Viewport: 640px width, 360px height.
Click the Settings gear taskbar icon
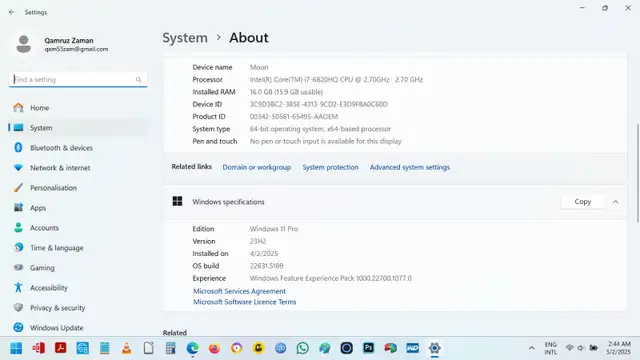coord(435,348)
